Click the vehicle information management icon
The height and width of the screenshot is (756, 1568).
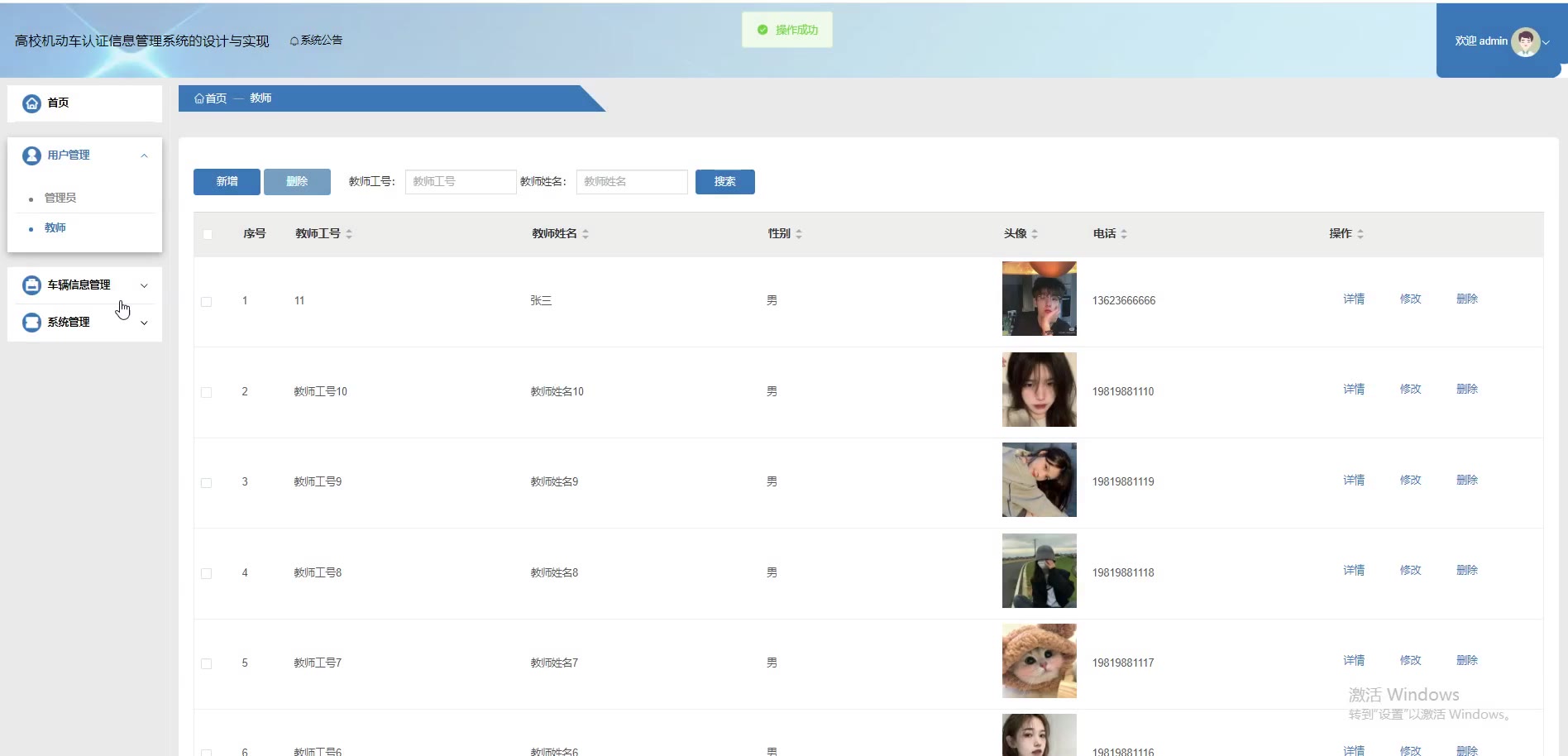(x=31, y=285)
